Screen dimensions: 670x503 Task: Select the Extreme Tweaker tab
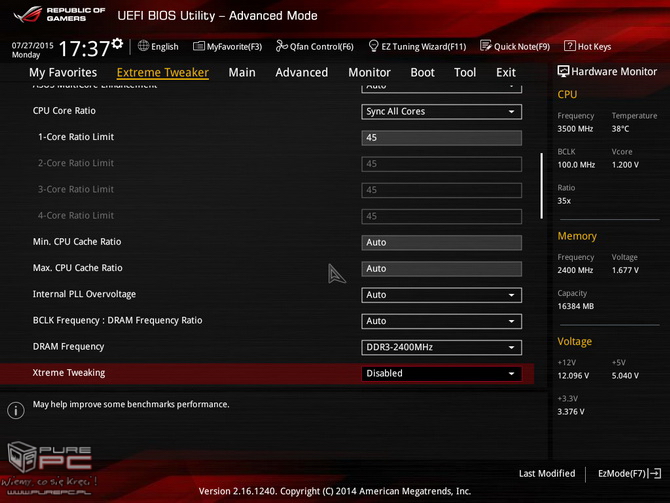pyautogui.click(x=163, y=73)
